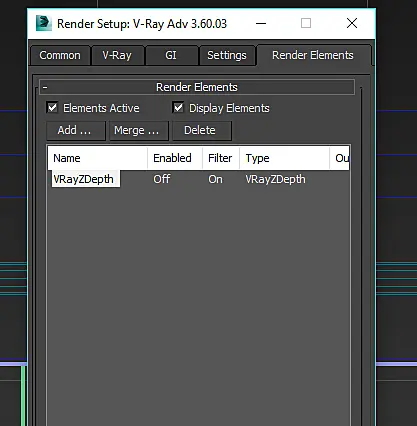Open the Settings tab
Viewport: 417px width, 426px height.
point(227,55)
